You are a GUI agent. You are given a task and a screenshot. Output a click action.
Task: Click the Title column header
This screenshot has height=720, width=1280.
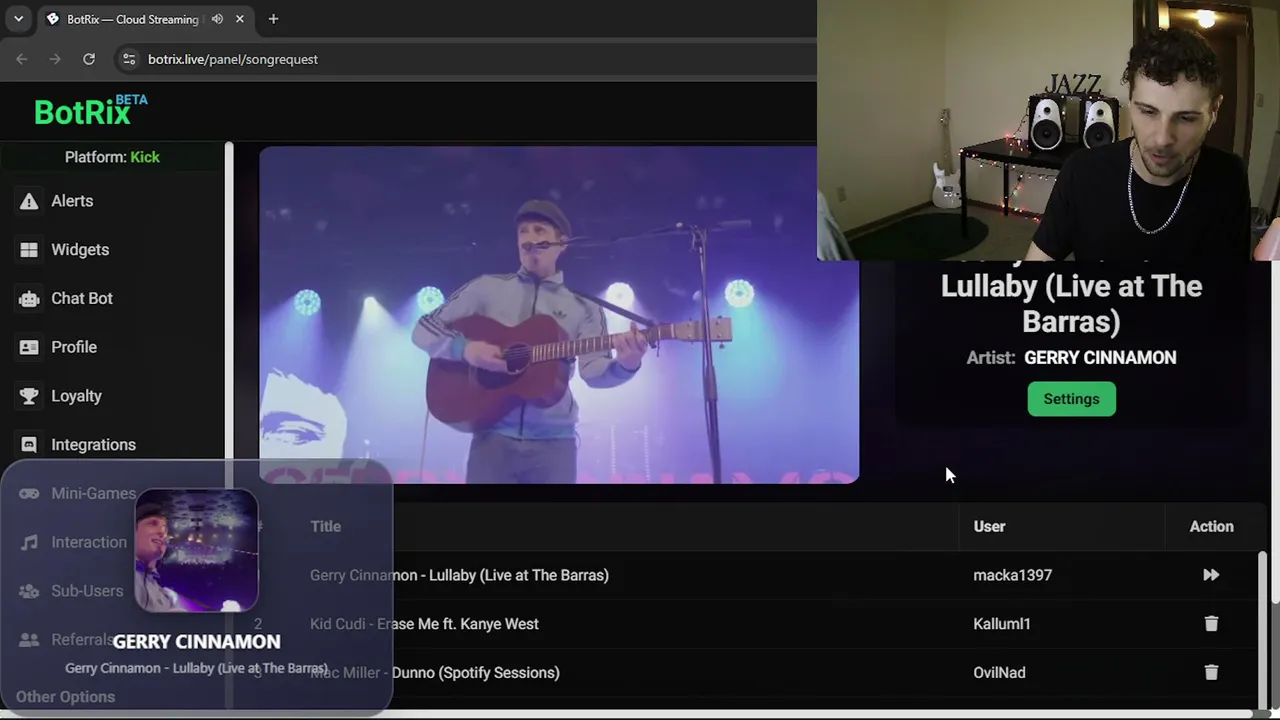pyautogui.click(x=325, y=526)
